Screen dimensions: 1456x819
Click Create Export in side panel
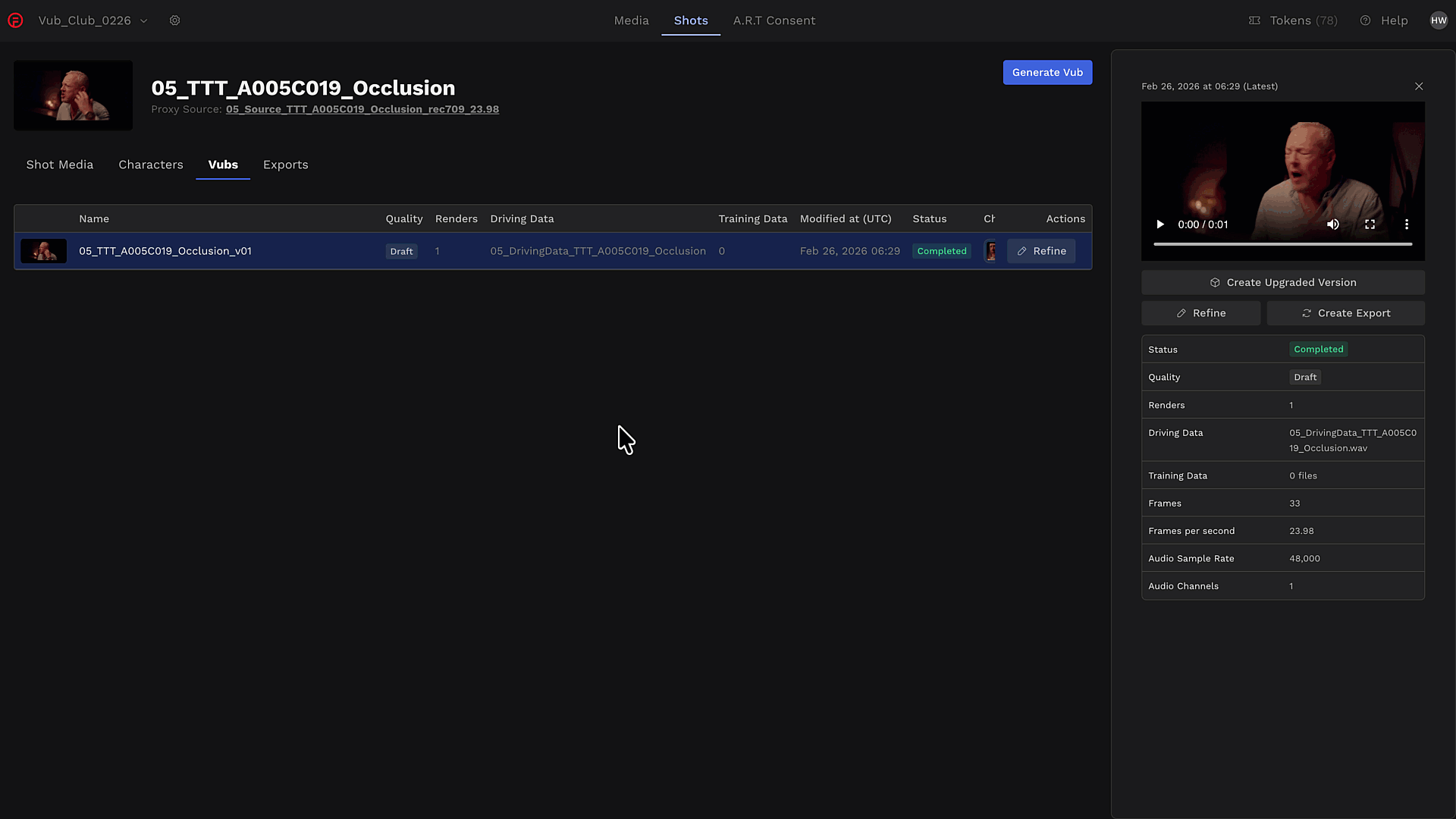click(x=1345, y=313)
